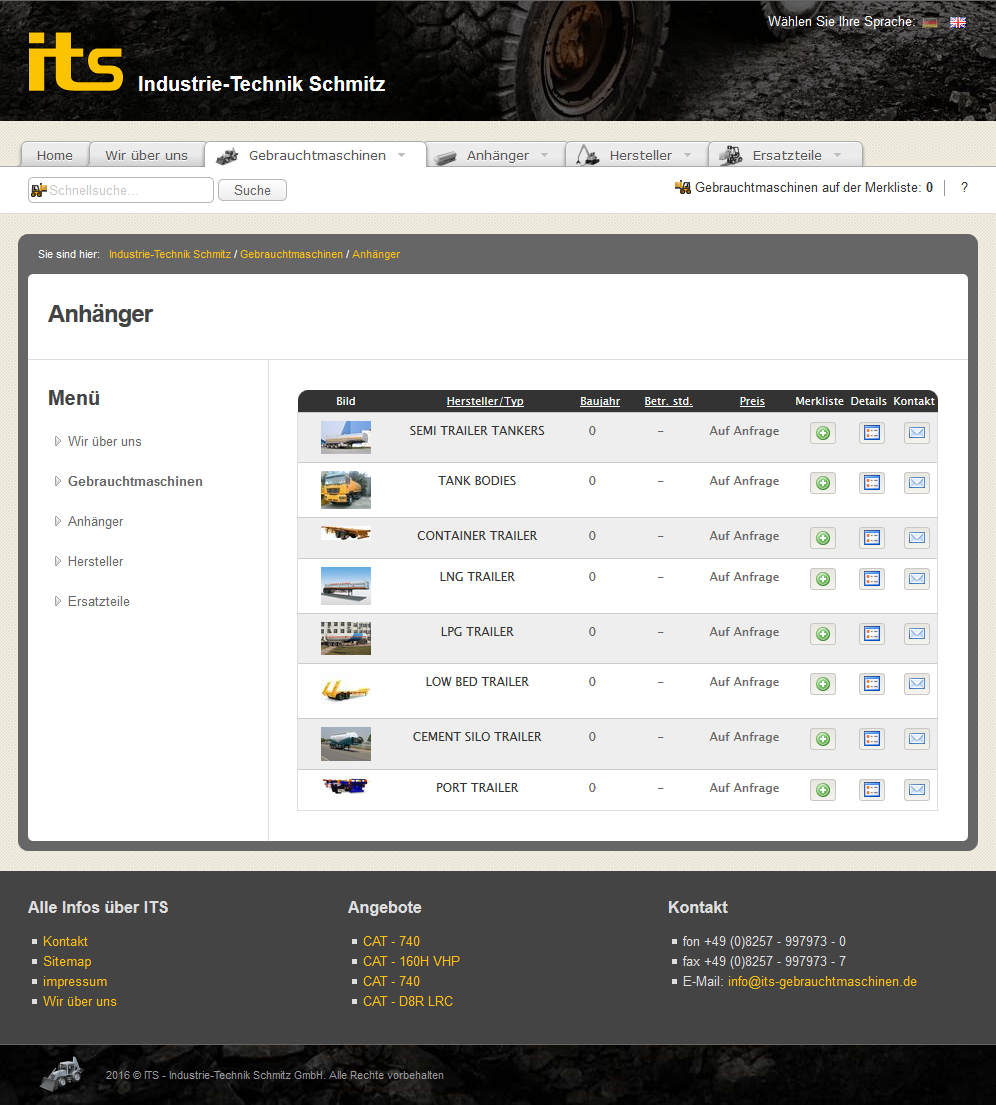
Task: Click the Suche button
Action: [252, 190]
